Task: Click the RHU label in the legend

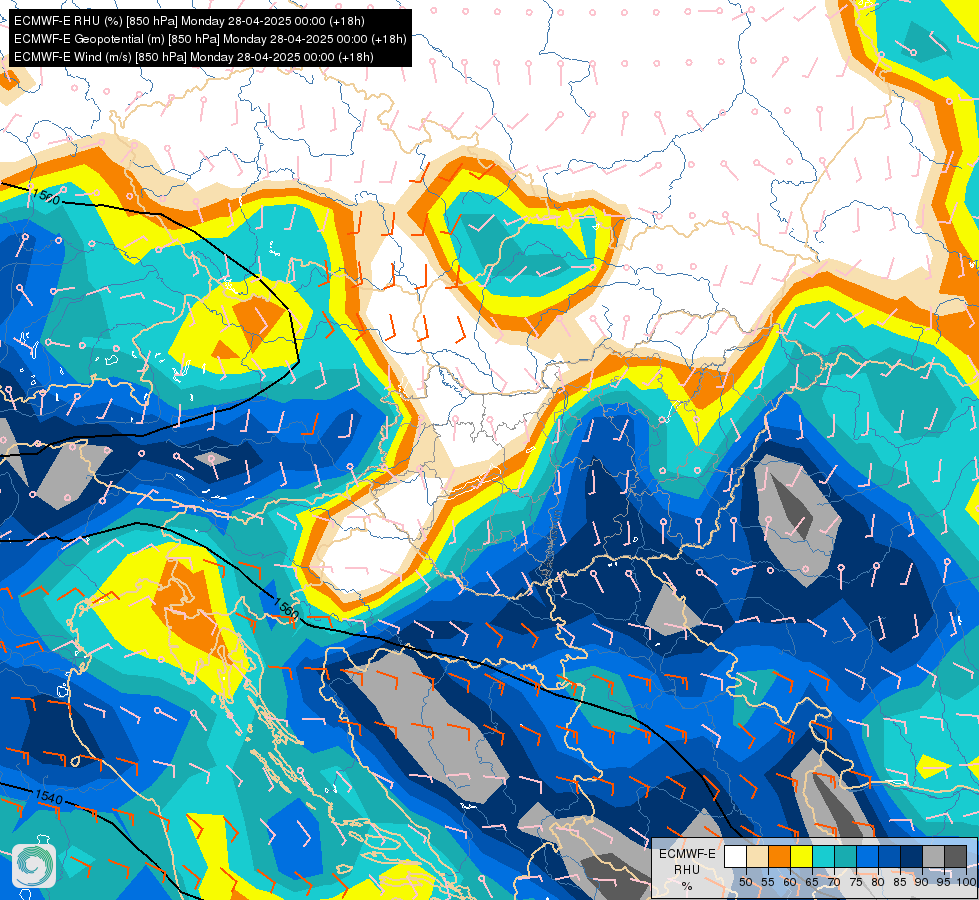Action: coord(687,870)
